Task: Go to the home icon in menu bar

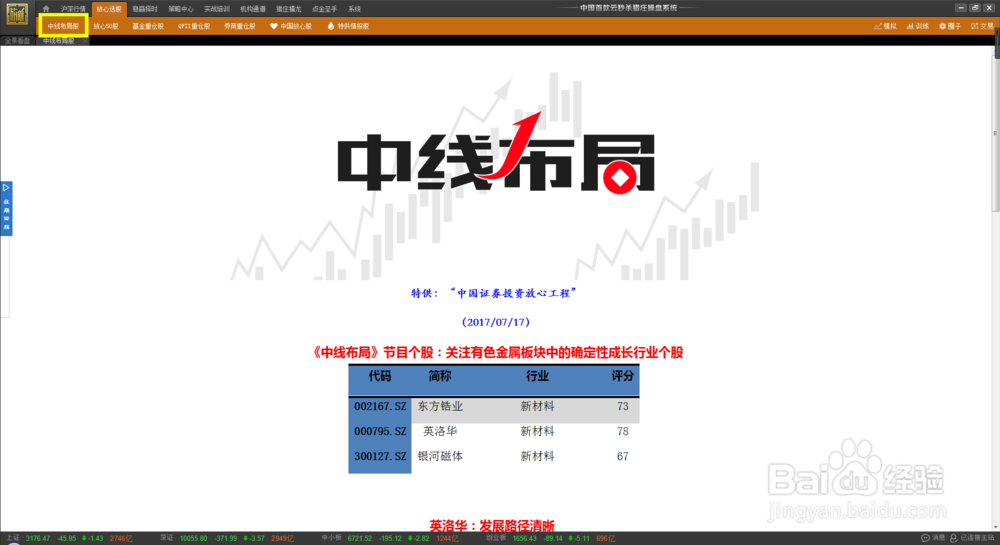Action: [x=46, y=9]
